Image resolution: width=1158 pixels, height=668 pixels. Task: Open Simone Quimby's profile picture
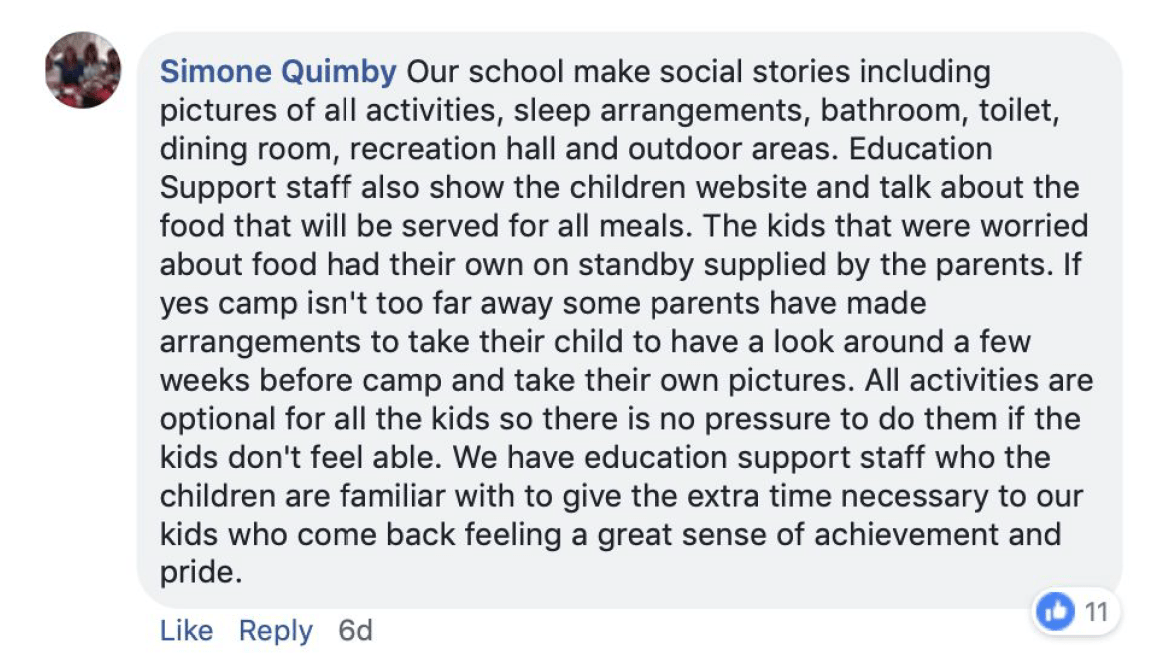pyautogui.click(x=83, y=70)
